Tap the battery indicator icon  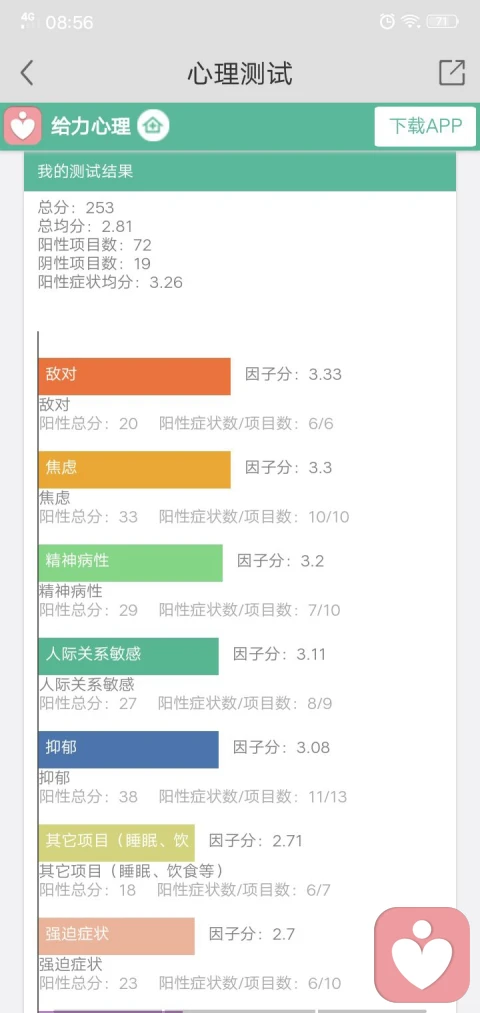pos(443,21)
